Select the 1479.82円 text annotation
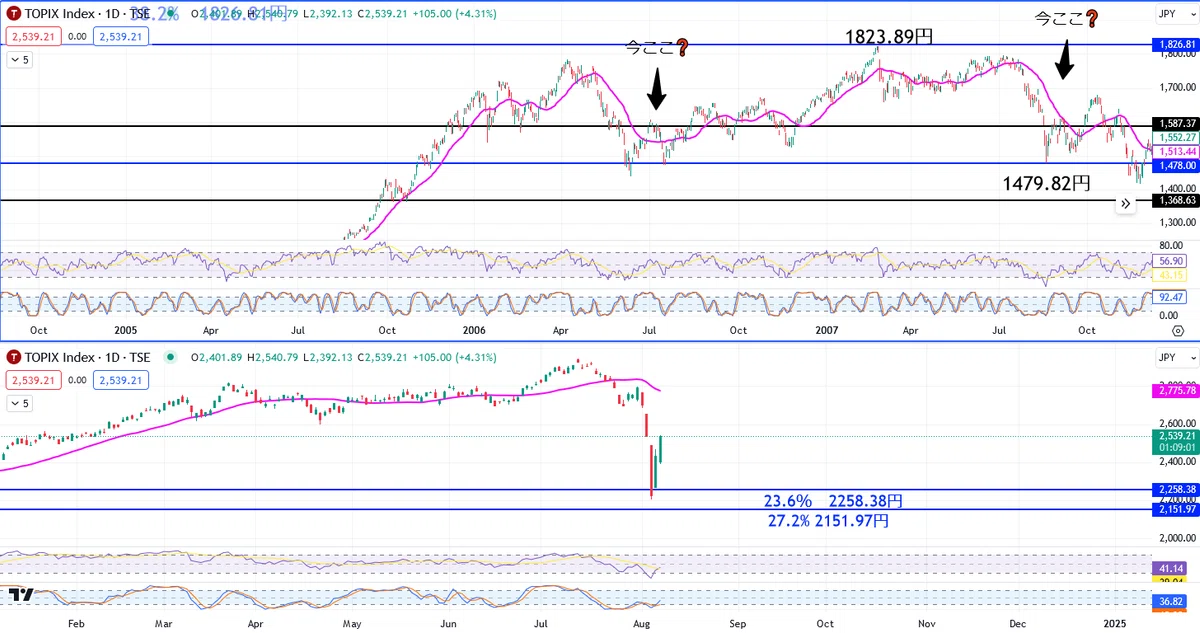1200x633 pixels. click(x=1045, y=183)
